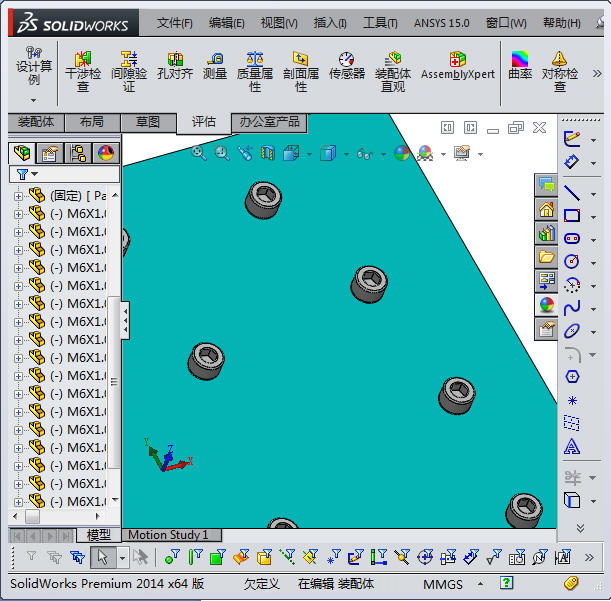Screen dimensions: 611x601
Task: Launch AssemblyXpert from the toolbar
Action: point(457,66)
